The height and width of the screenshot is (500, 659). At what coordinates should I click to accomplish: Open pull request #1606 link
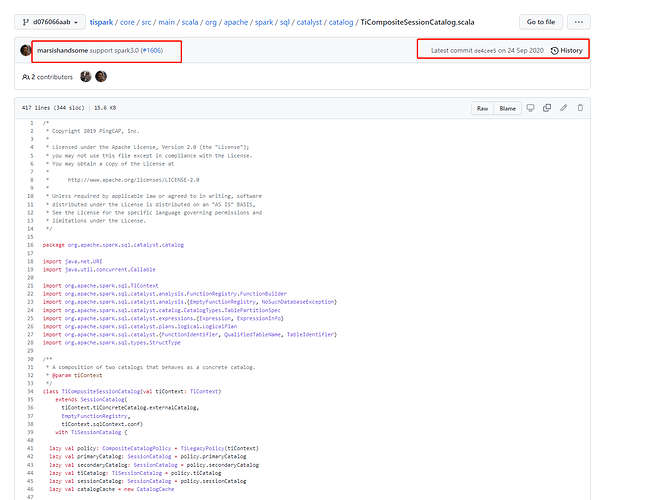(152, 50)
